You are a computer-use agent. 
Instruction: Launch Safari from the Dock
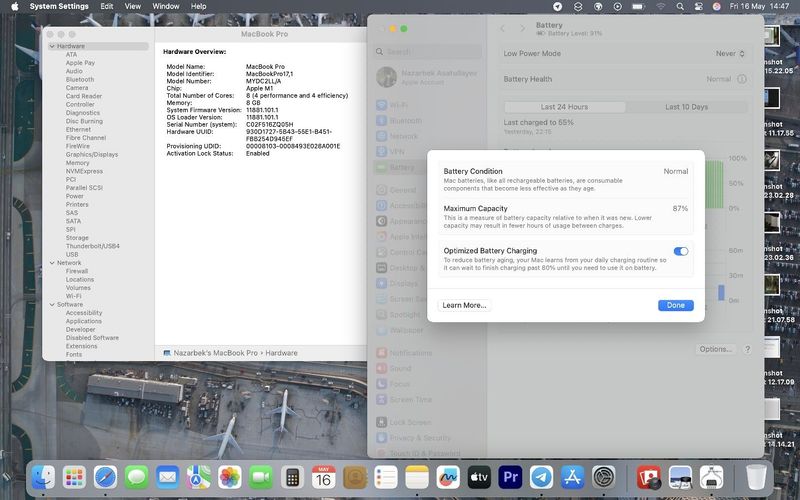coord(106,478)
